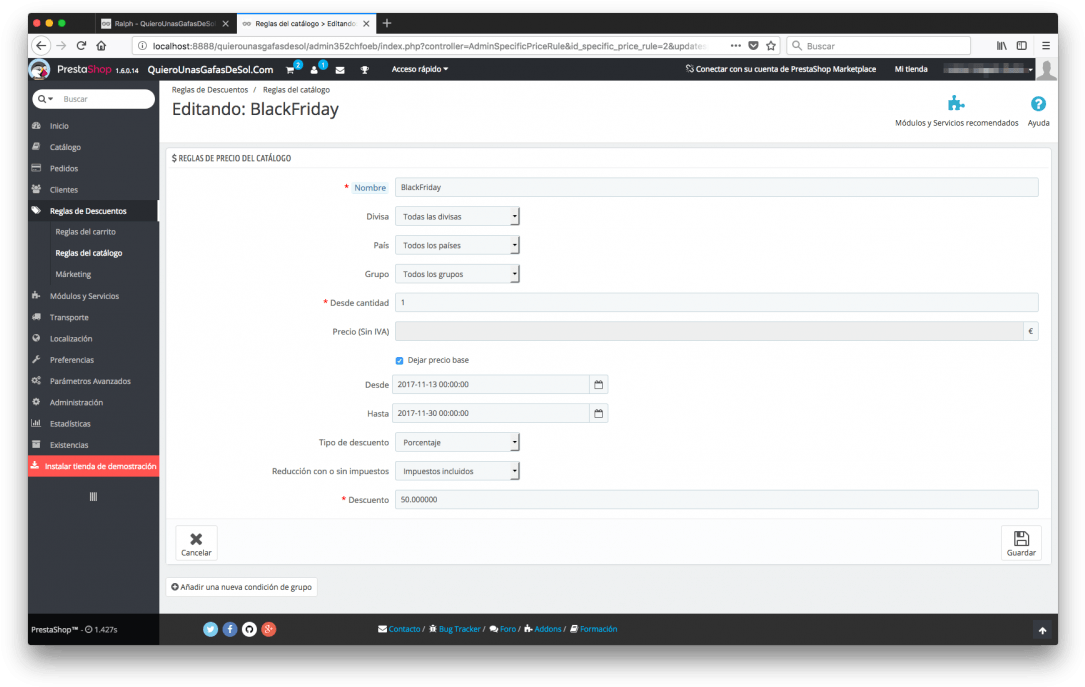Open the messages envelope icon
The image size is (1085, 687).
click(340, 70)
